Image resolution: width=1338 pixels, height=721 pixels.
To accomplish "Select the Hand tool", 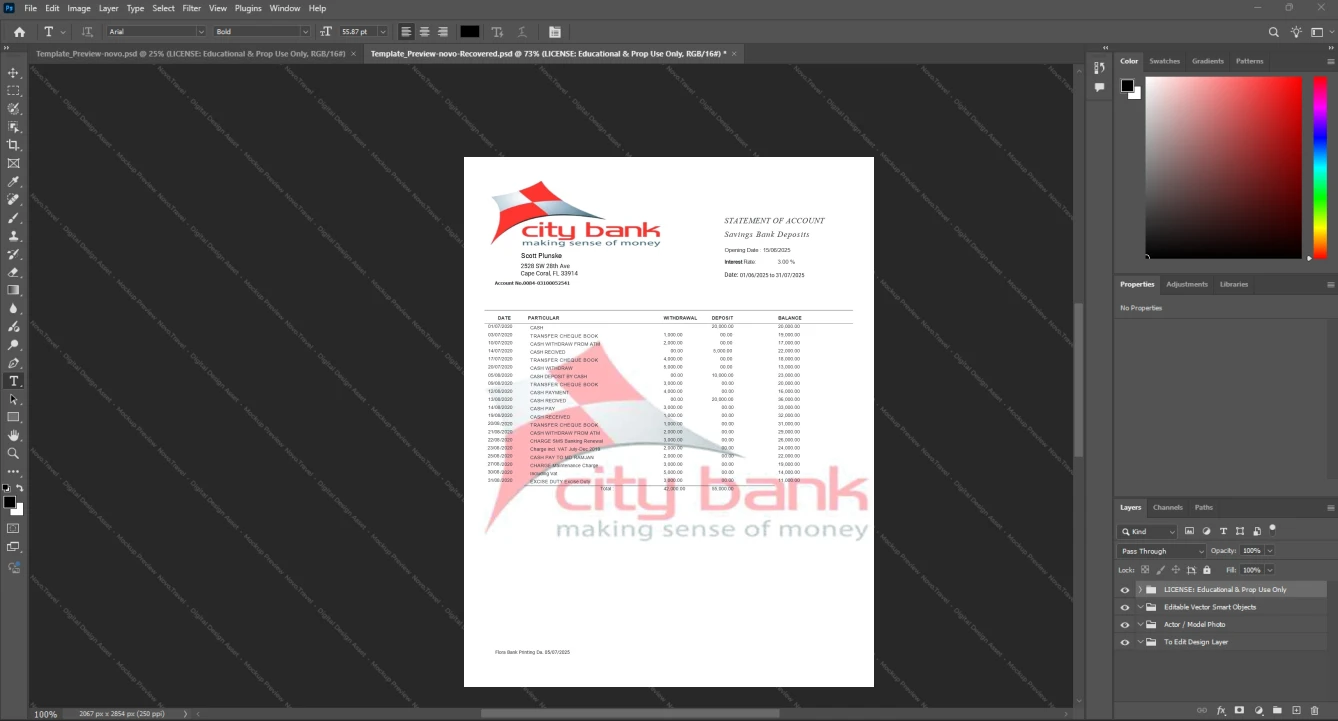I will click(x=13, y=435).
